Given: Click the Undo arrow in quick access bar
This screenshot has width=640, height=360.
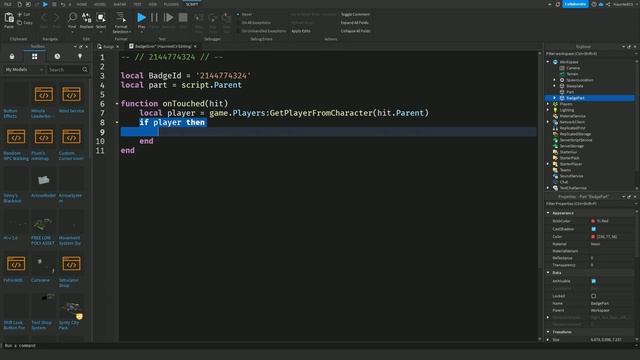Looking at the screenshot, I should click(62, 4).
